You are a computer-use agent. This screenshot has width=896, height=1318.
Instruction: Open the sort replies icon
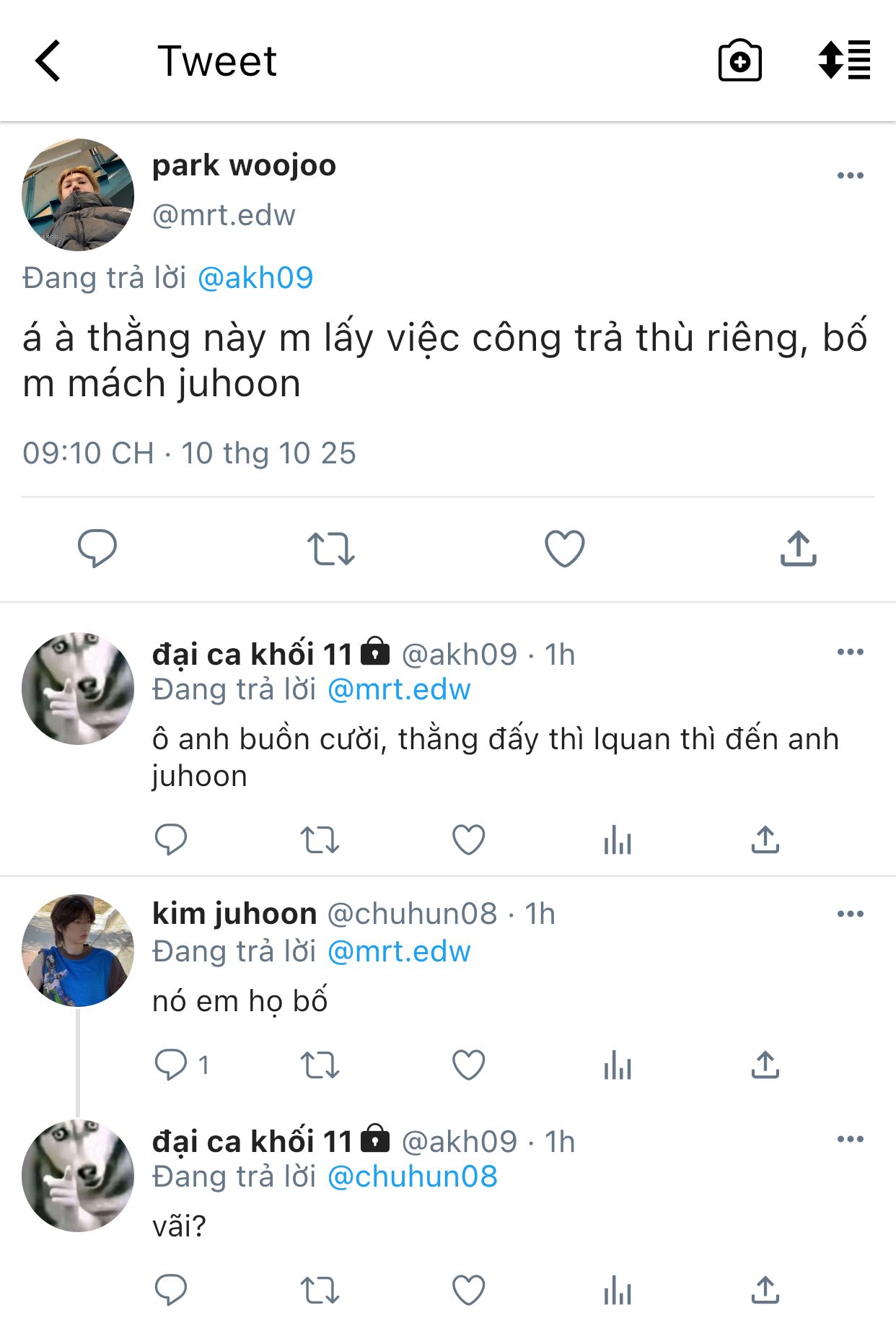click(x=844, y=60)
